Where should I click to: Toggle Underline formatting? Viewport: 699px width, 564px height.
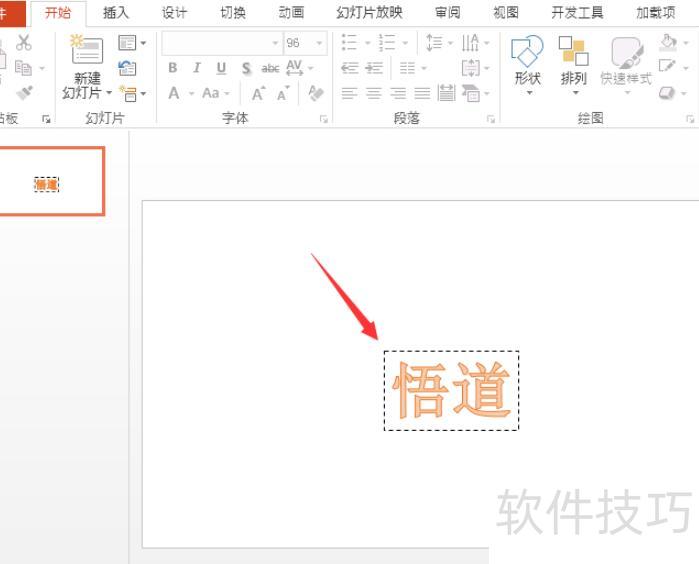(x=221, y=68)
